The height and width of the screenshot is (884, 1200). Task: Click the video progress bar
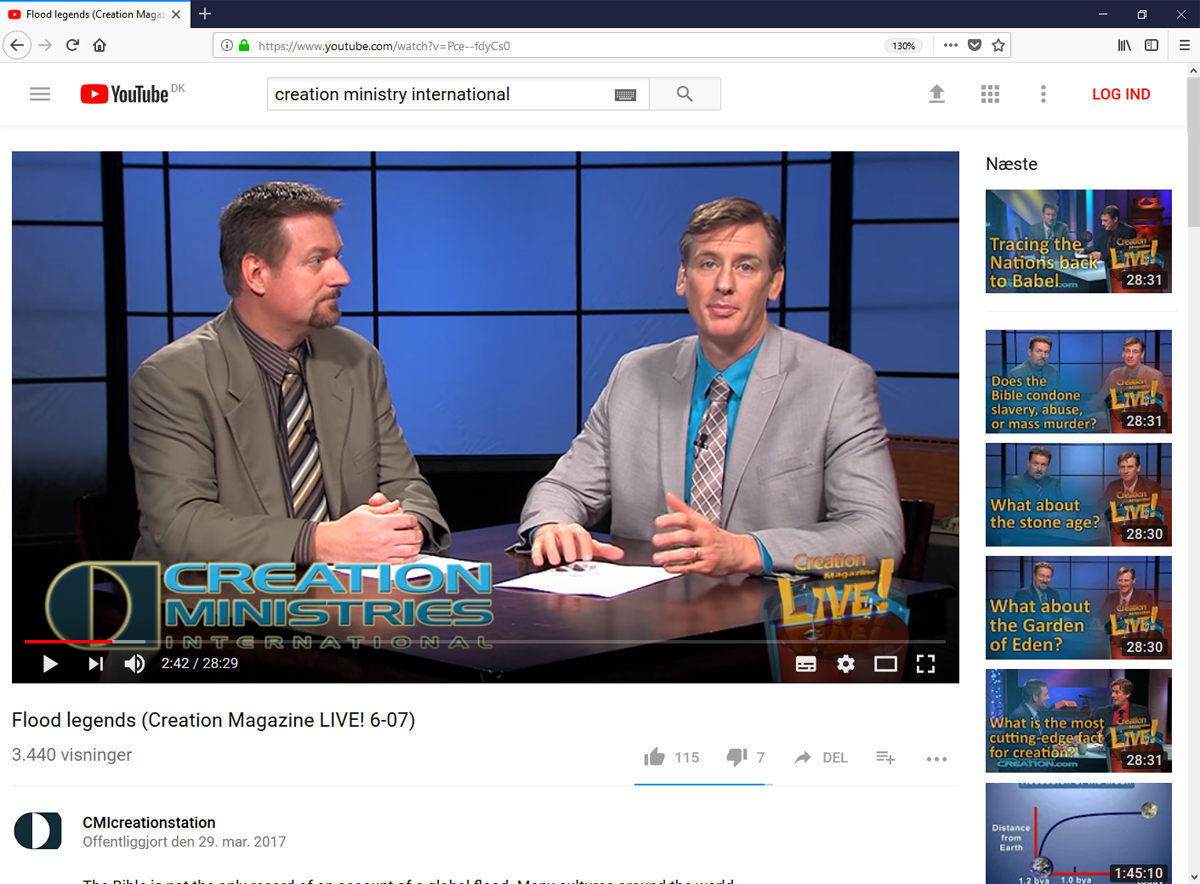[x=485, y=641]
